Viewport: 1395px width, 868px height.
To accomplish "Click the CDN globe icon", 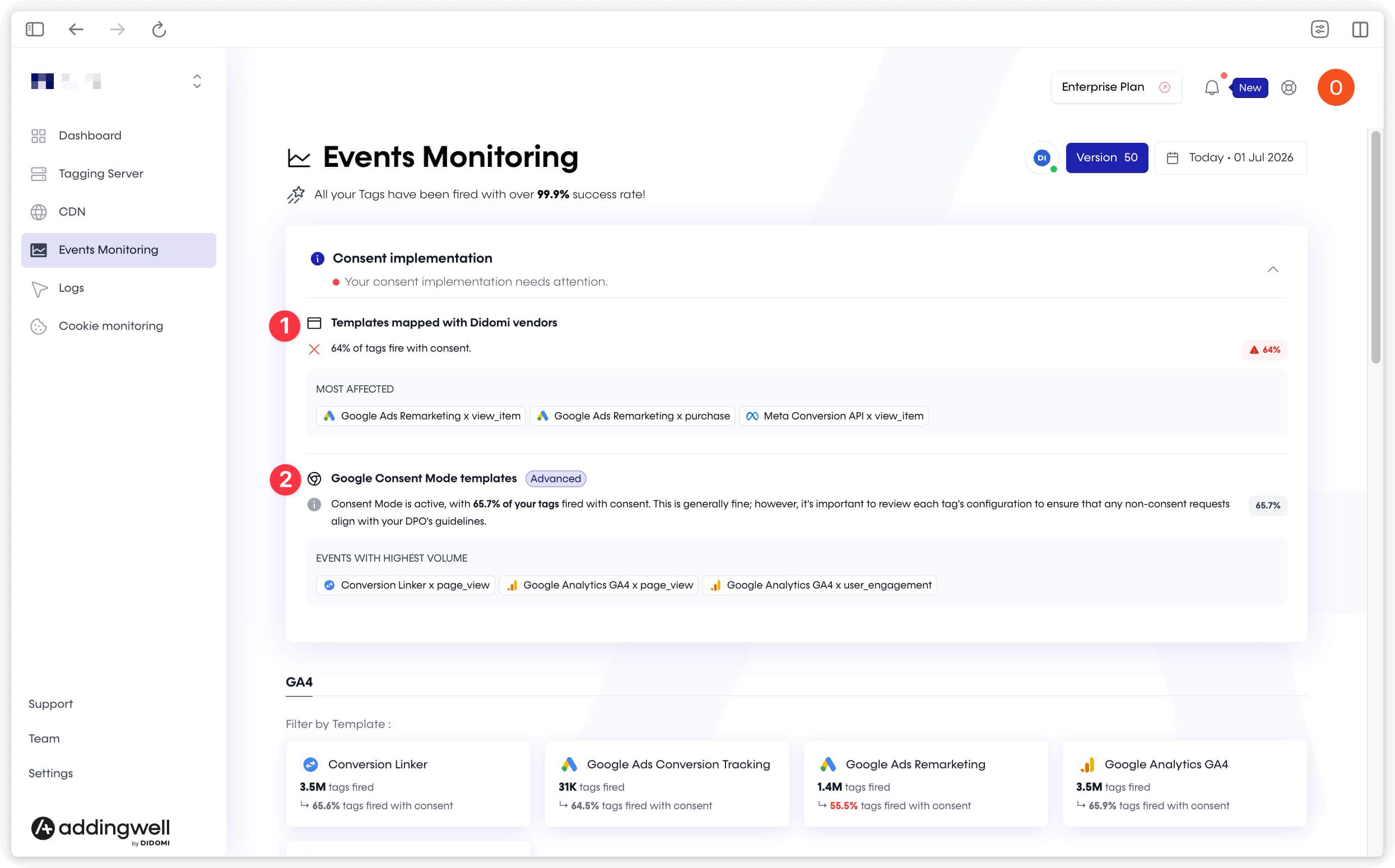I will (39, 212).
